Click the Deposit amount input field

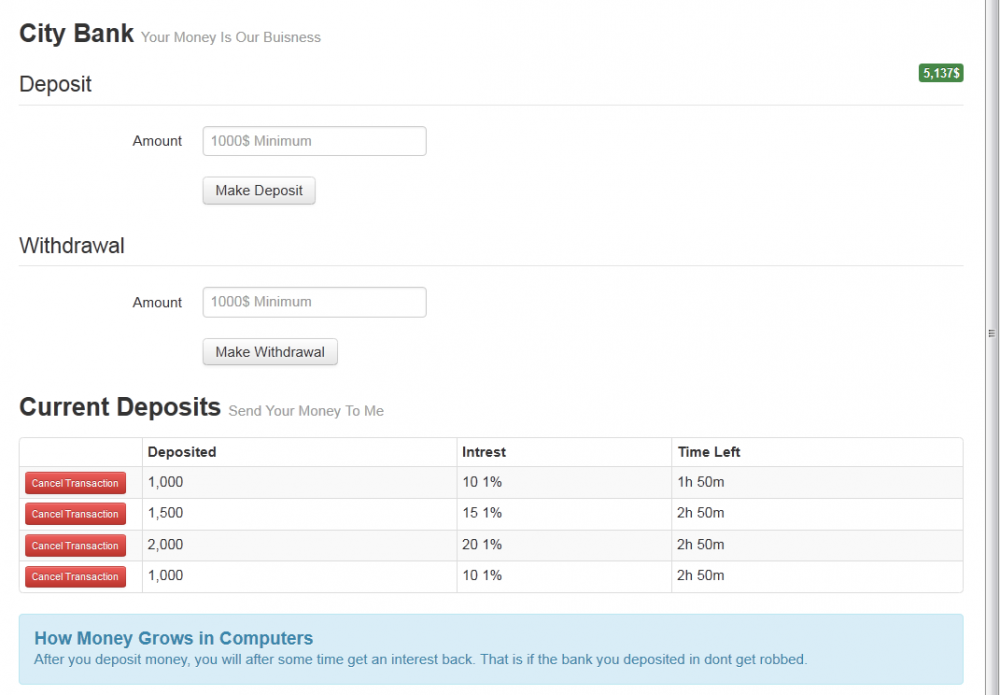coord(314,141)
